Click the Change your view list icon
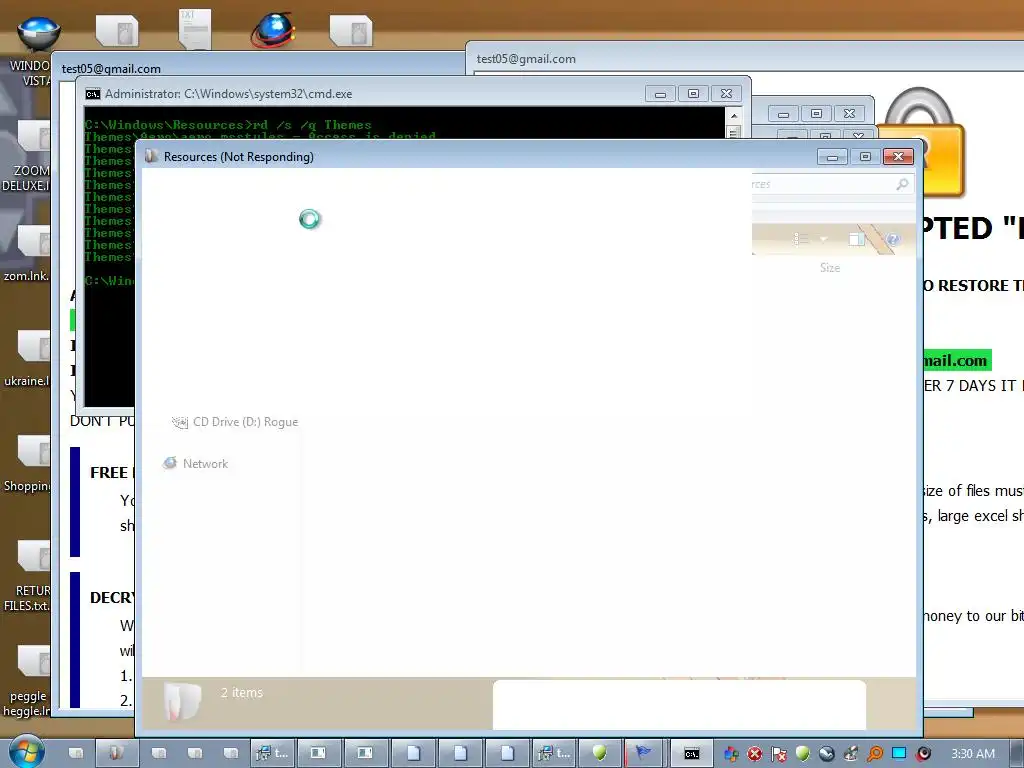1024x768 pixels. pyautogui.click(x=801, y=239)
